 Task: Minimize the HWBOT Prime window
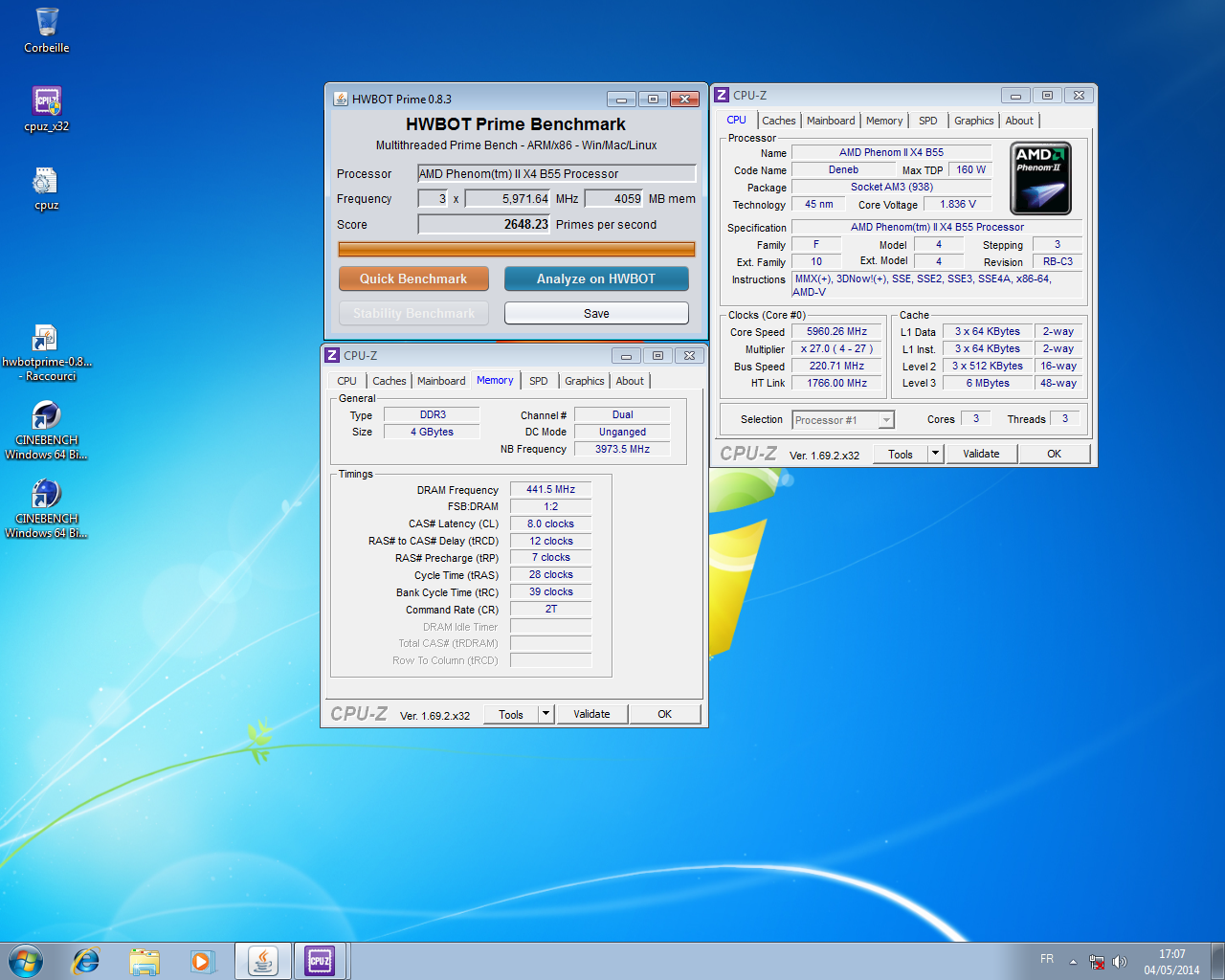tap(621, 100)
